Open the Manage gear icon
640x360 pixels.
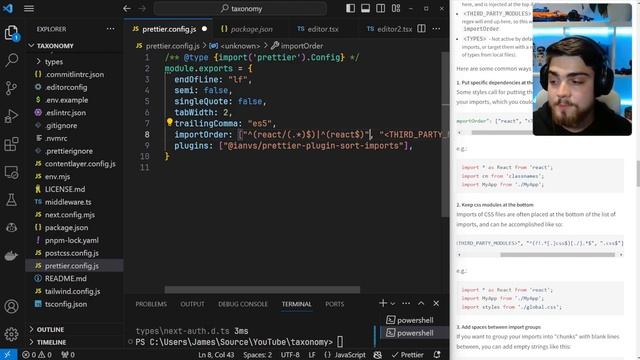coord(11,334)
